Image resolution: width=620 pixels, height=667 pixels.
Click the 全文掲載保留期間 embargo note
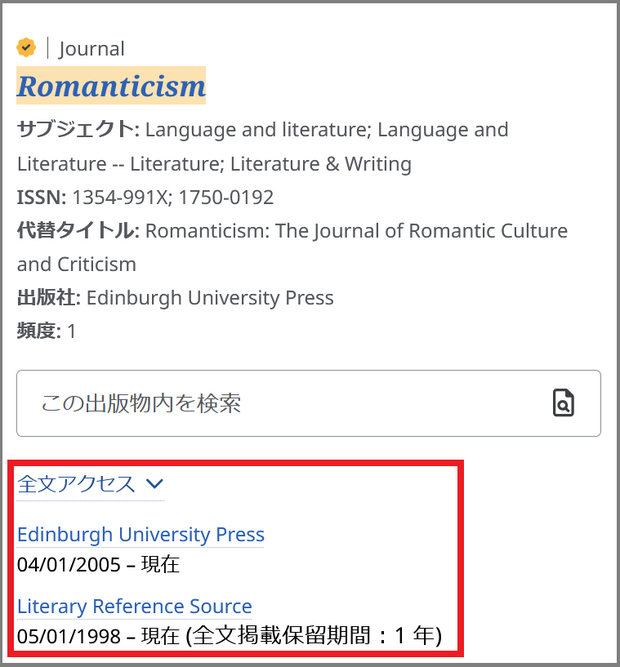[316, 636]
